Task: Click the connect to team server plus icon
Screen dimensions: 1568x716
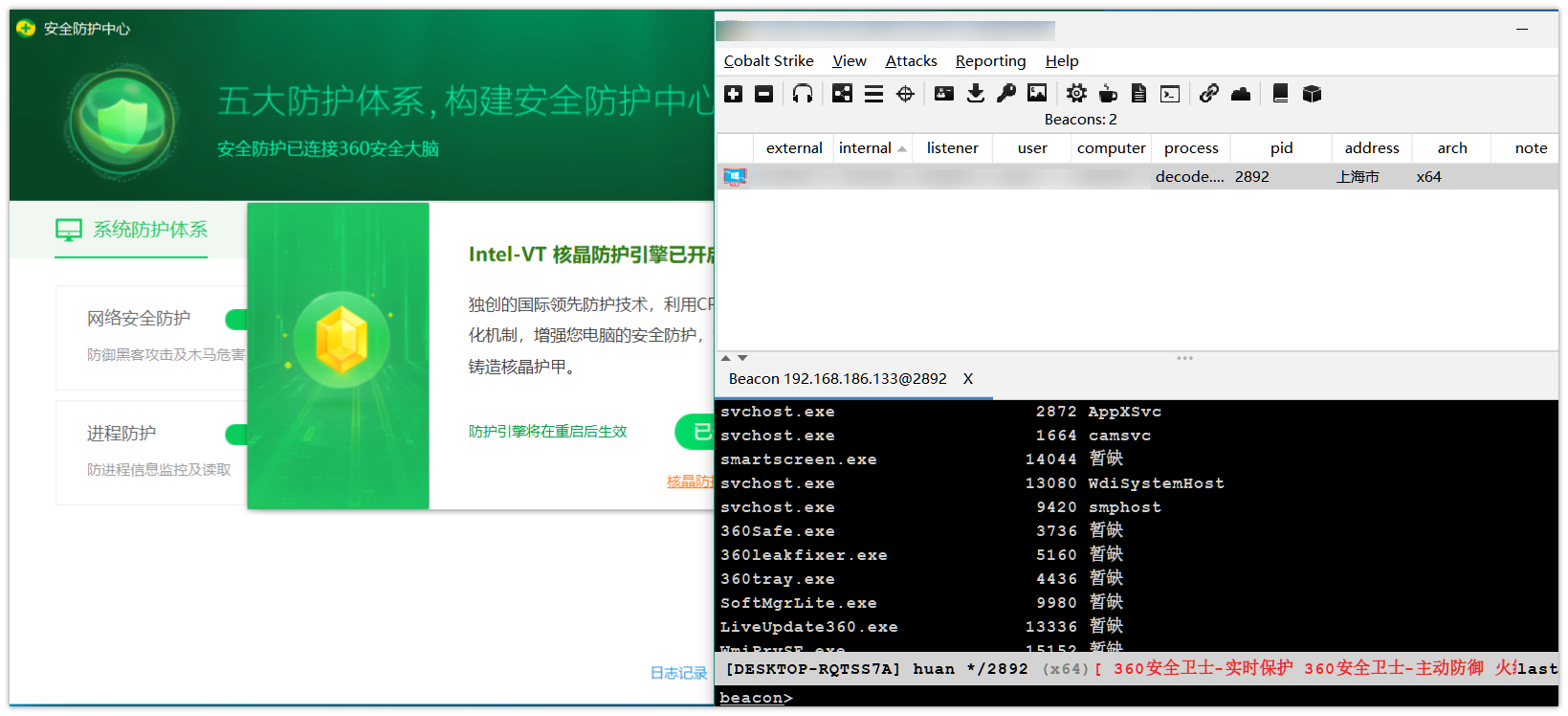Action: (734, 94)
